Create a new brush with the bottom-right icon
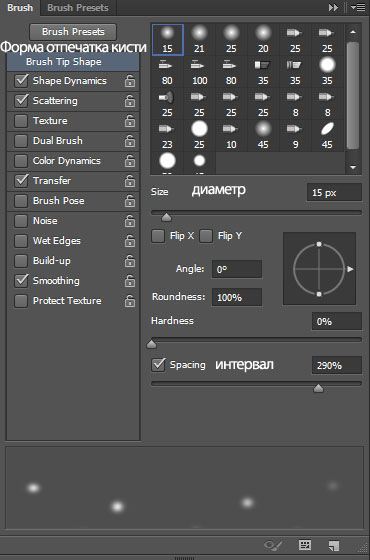 (x=334, y=545)
